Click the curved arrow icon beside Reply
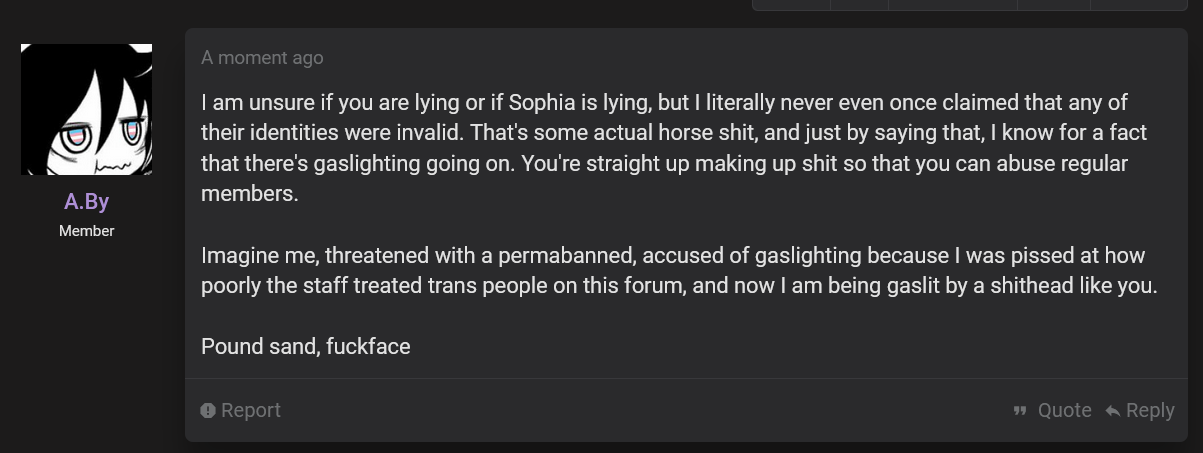This screenshot has width=1203, height=453. pyautogui.click(x=1112, y=411)
